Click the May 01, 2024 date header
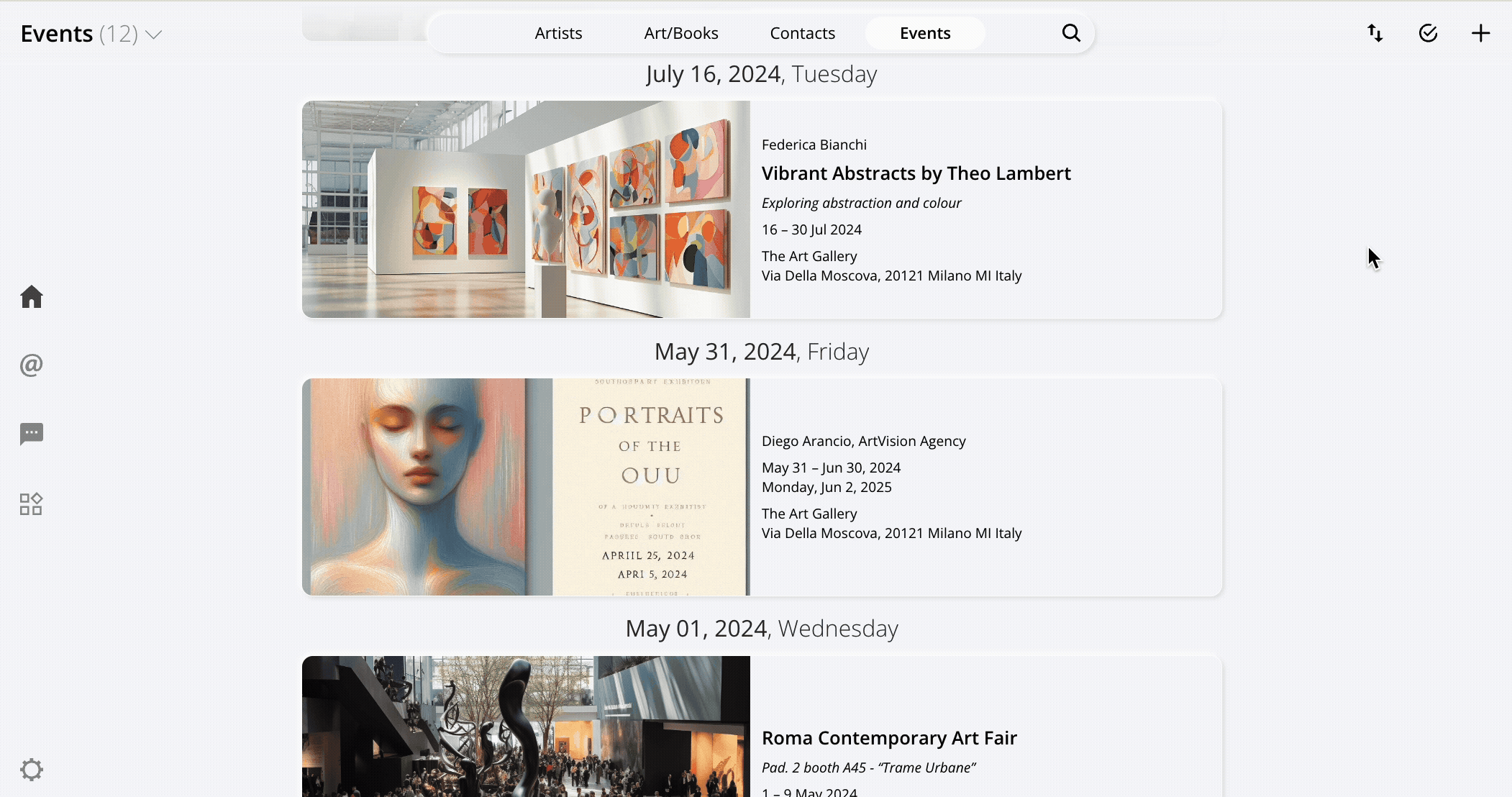 (x=762, y=629)
